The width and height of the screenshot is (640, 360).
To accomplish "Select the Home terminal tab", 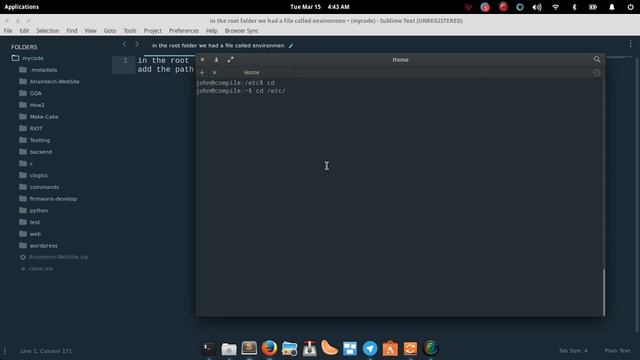I will (x=251, y=73).
